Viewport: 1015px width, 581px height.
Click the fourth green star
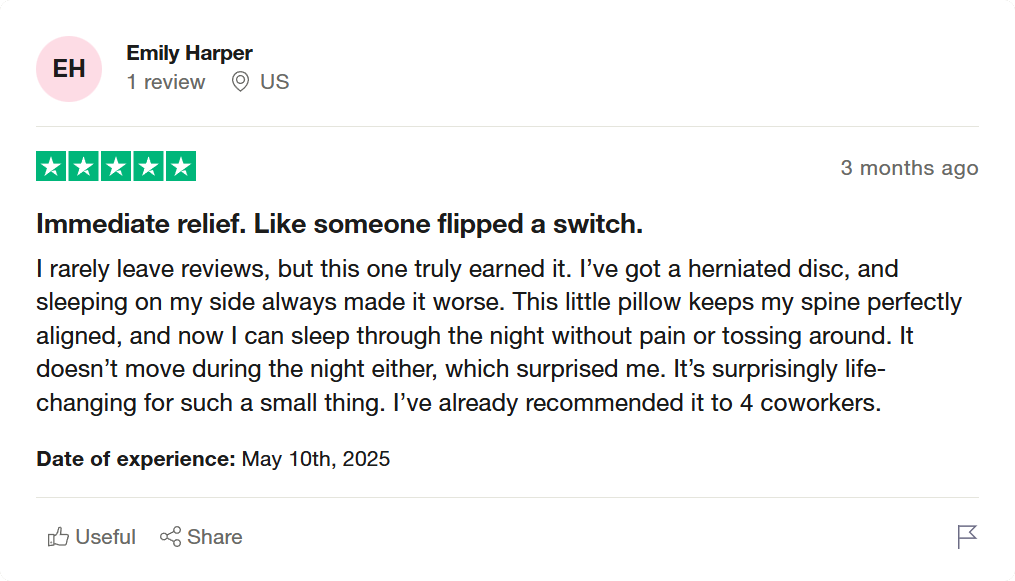point(148,167)
